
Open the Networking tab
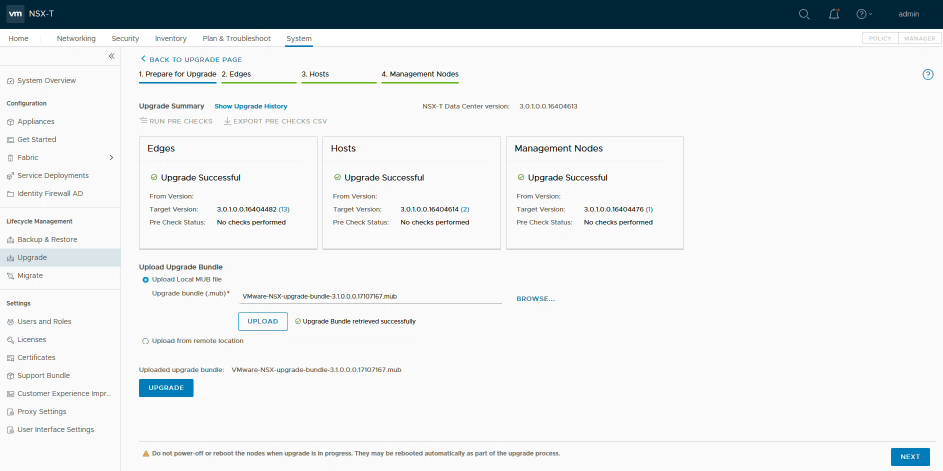pos(76,38)
